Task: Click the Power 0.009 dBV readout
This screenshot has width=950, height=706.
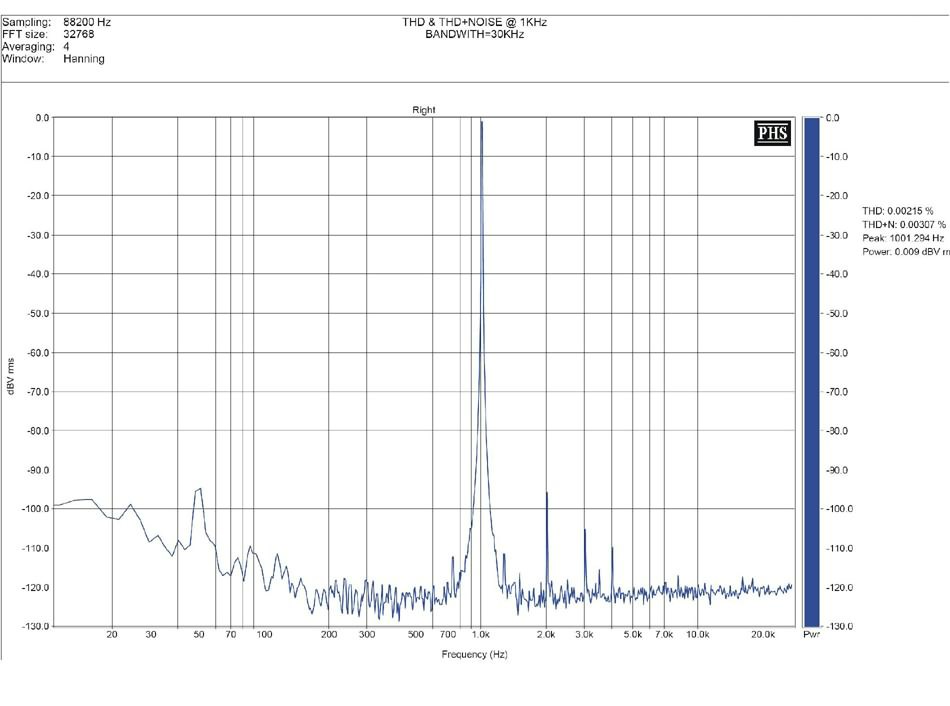Action: [x=905, y=252]
